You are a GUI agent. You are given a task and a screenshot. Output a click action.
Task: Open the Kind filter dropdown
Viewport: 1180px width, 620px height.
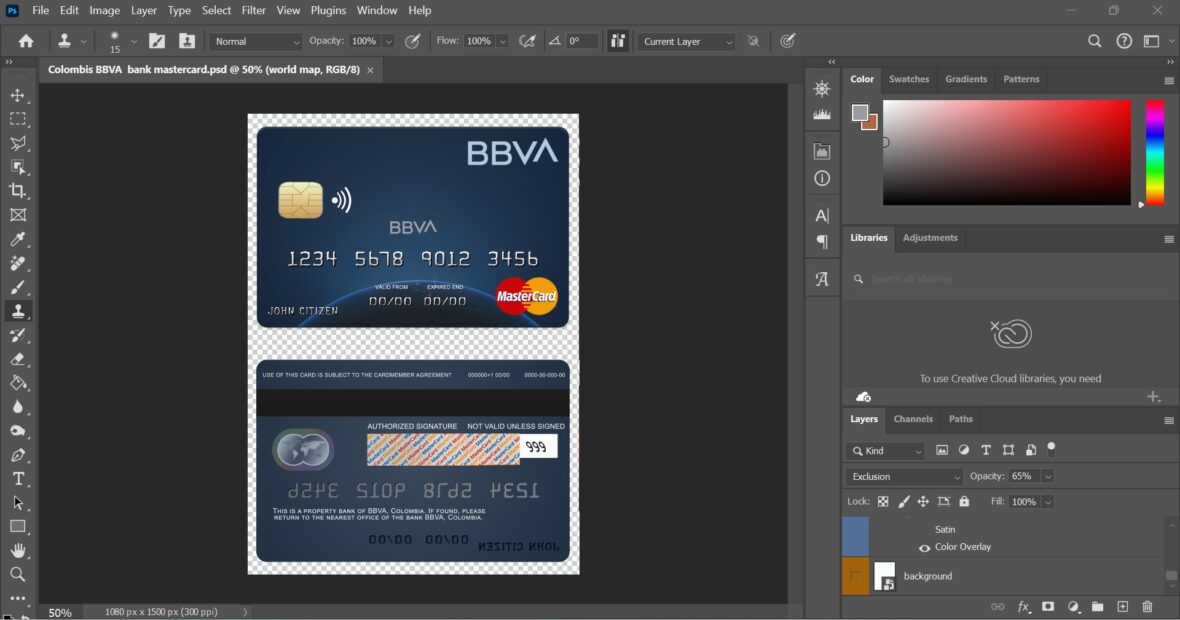(x=885, y=451)
